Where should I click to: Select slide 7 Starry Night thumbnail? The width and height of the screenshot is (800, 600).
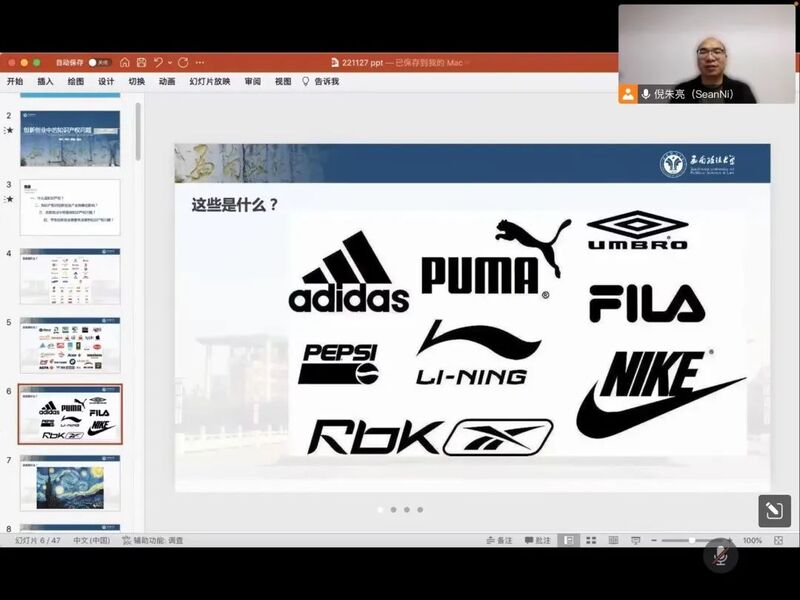pyautogui.click(x=70, y=483)
